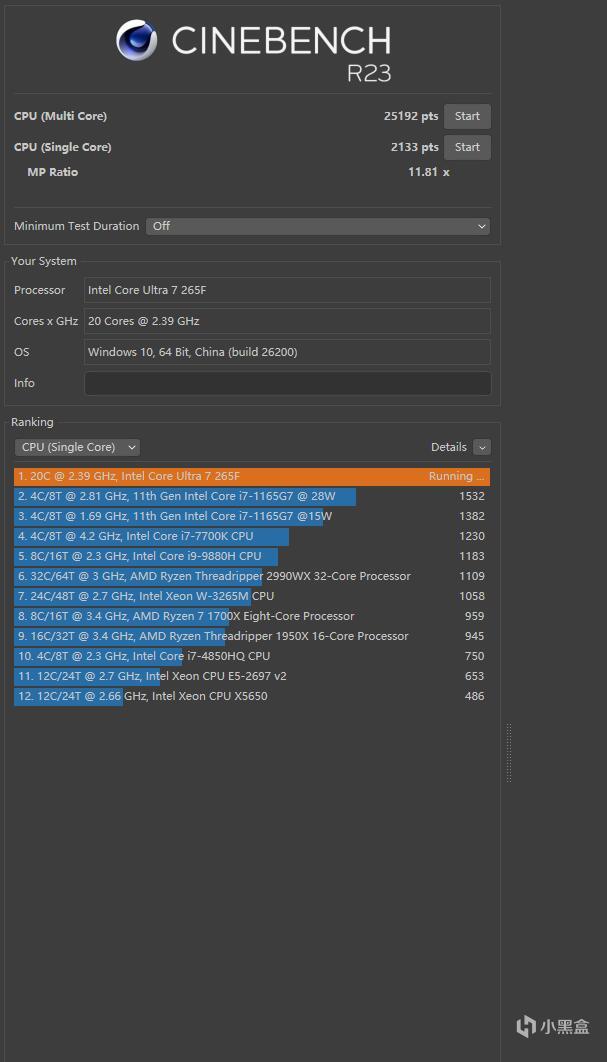607x1062 pixels.
Task: Open the Minimum Test Duration dropdown
Action: click(318, 226)
